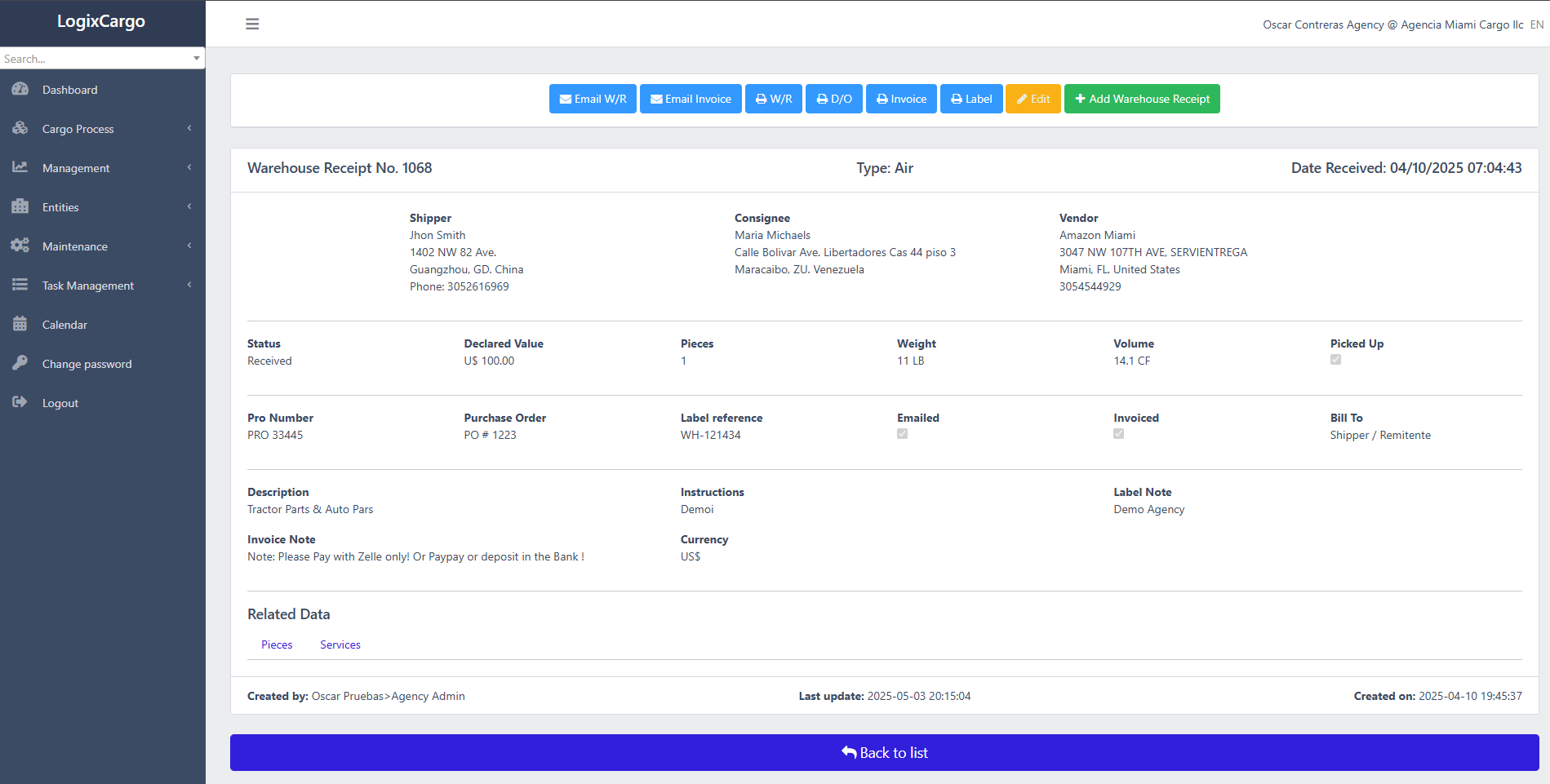Print the D/O delivery order

coord(833,99)
